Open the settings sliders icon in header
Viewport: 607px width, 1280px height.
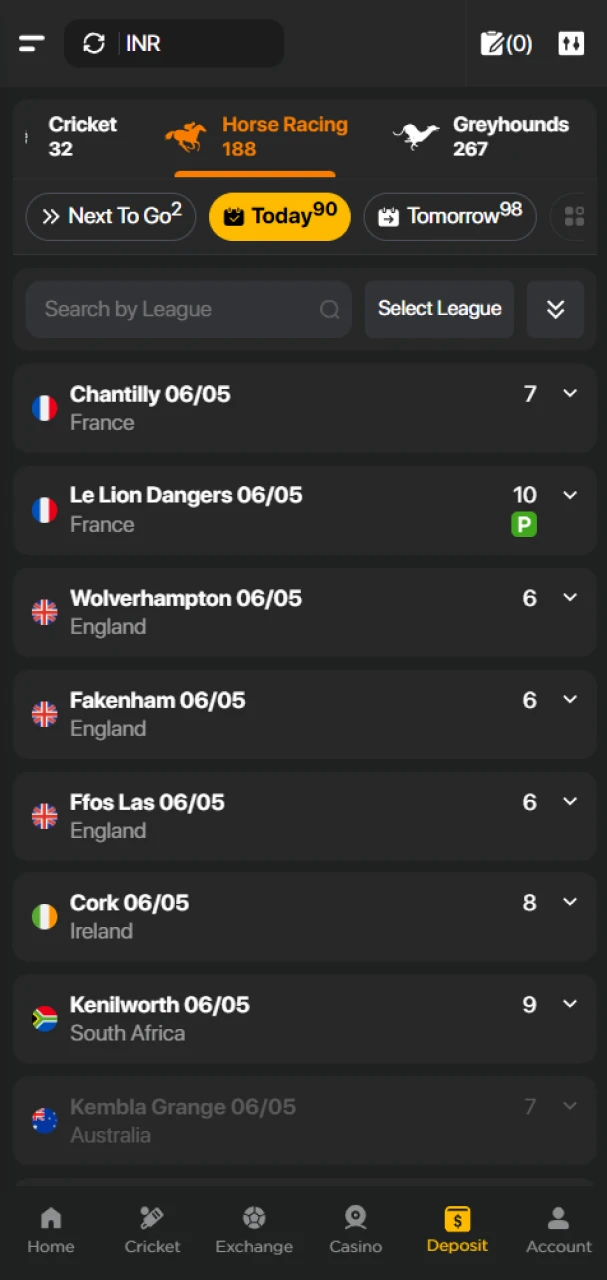coord(571,44)
